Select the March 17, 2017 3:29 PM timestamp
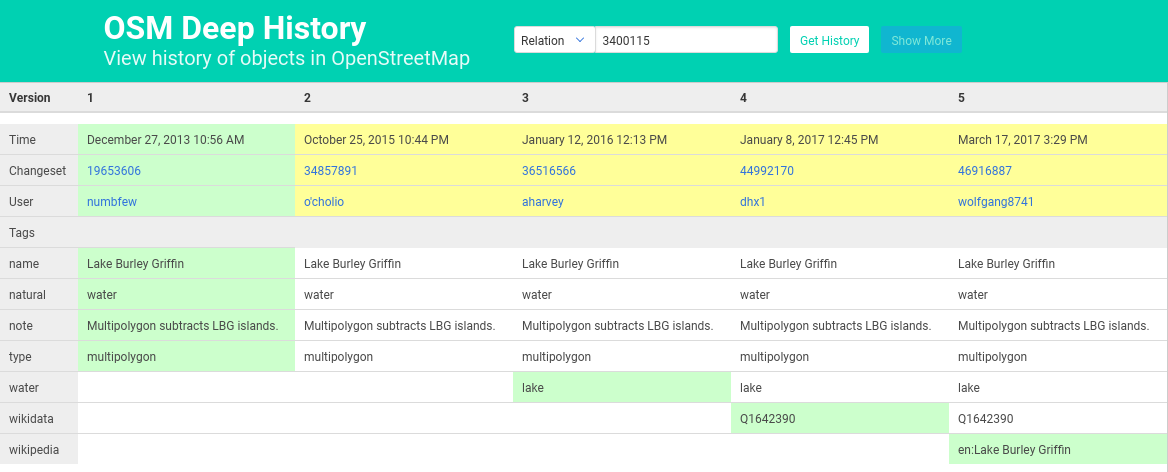The height and width of the screenshot is (472, 1168). tap(1023, 139)
